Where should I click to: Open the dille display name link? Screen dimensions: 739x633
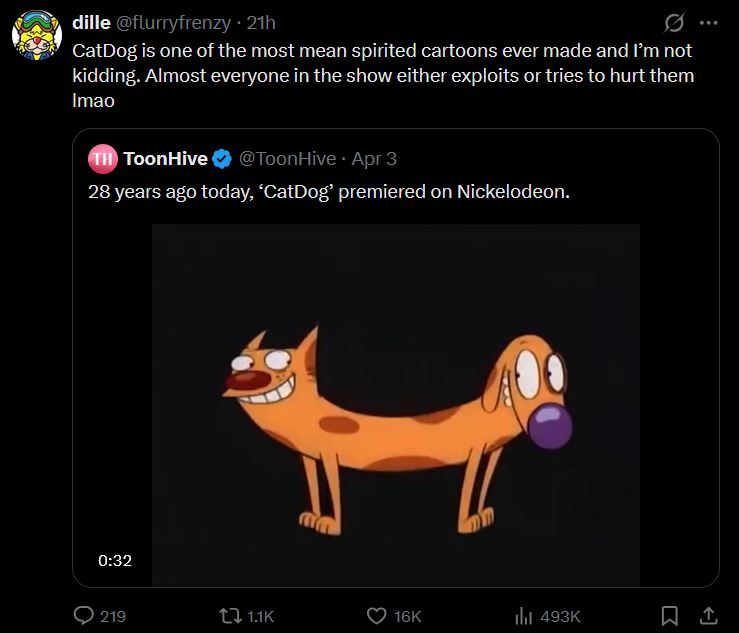(92, 23)
